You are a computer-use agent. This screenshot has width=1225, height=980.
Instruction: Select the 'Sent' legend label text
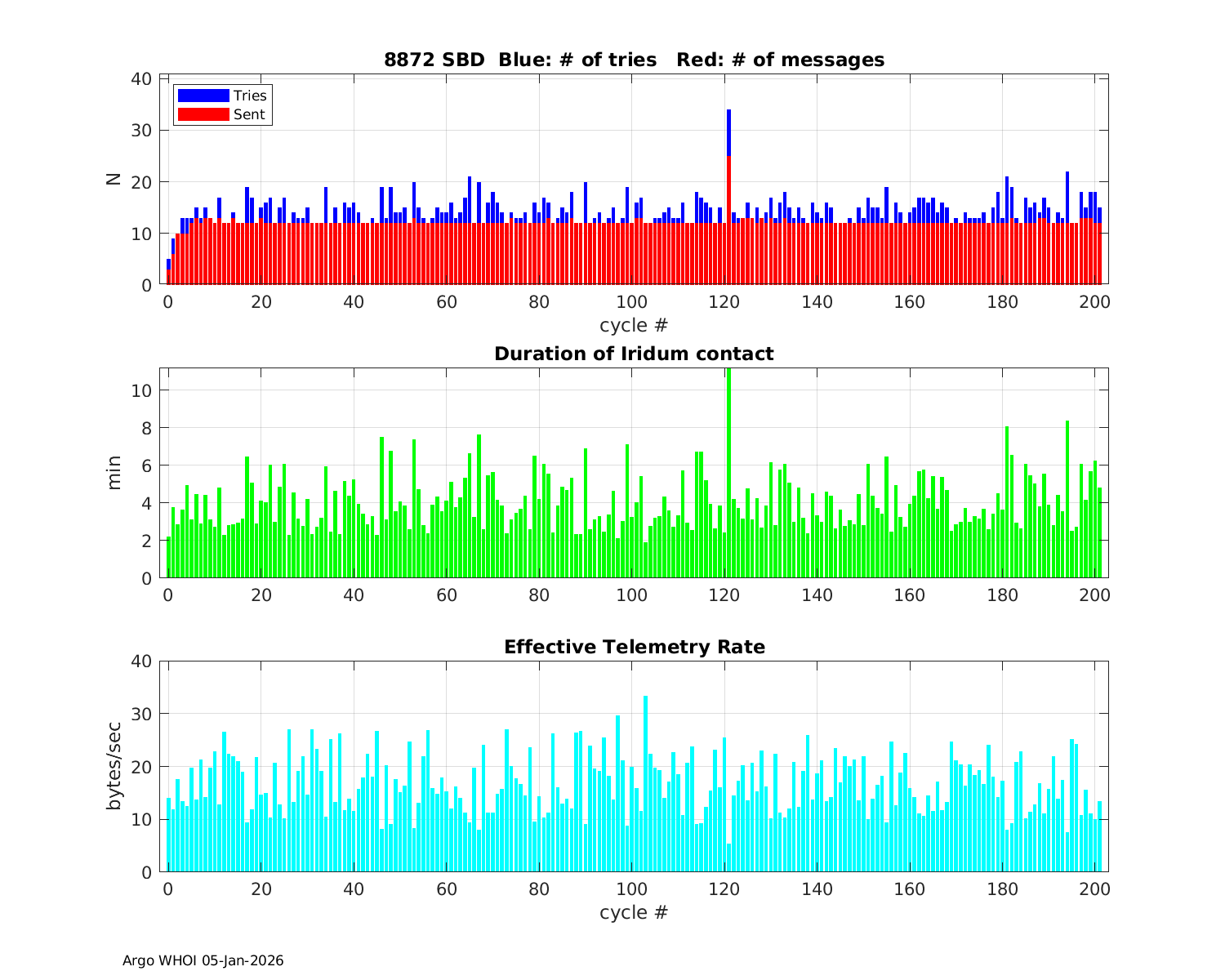pyautogui.click(x=249, y=114)
